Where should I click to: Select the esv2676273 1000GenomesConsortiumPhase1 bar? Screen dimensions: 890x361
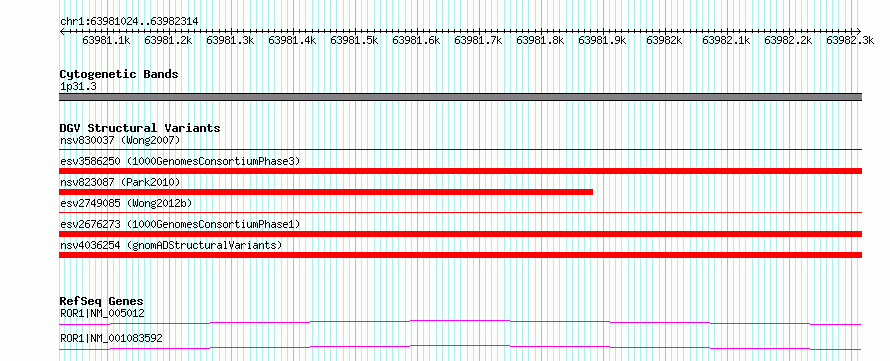tap(460, 234)
